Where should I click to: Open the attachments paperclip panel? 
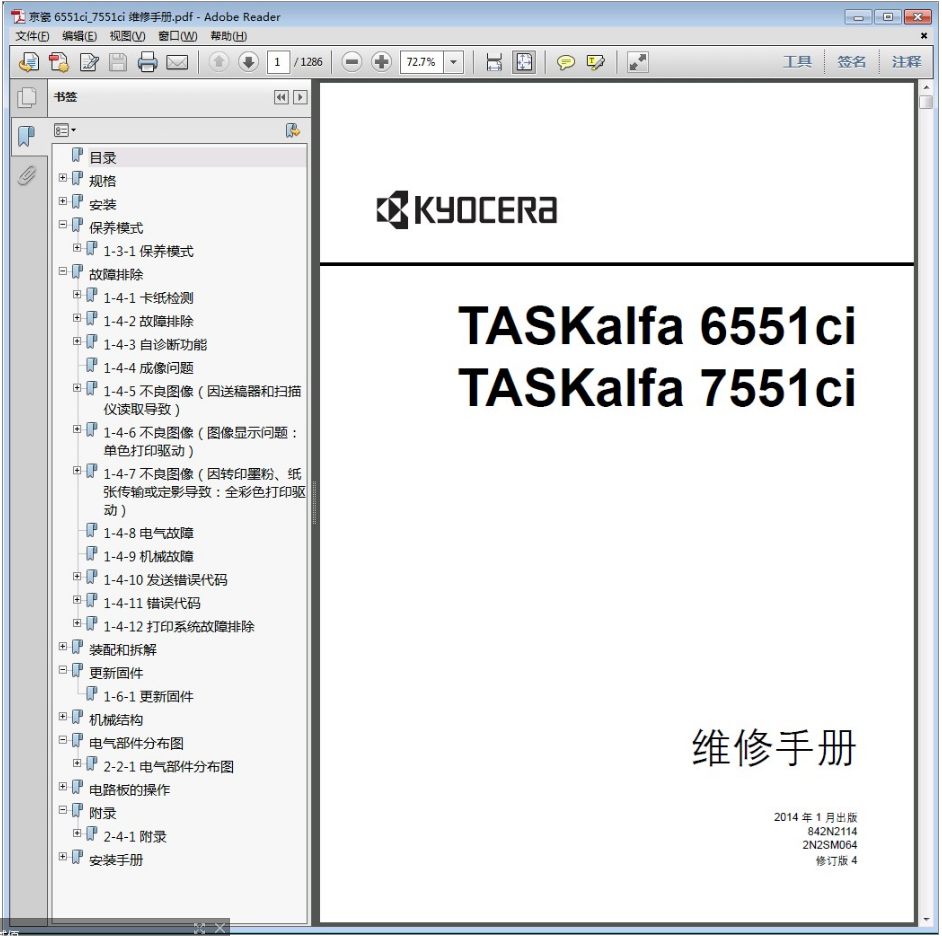point(26,175)
